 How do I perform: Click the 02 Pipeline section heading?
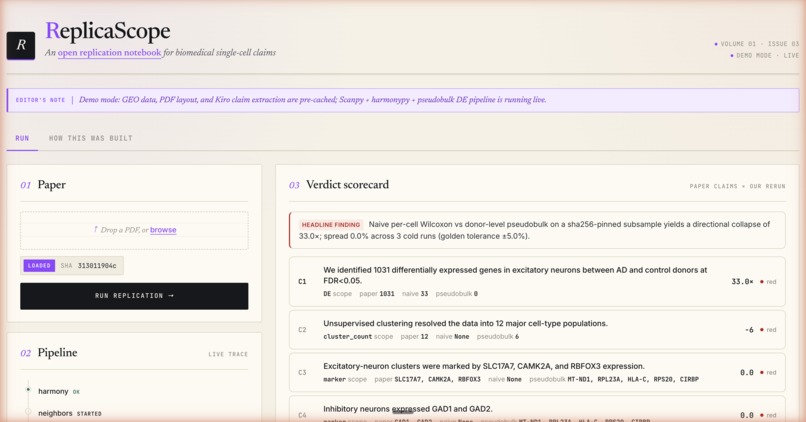(x=49, y=353)
